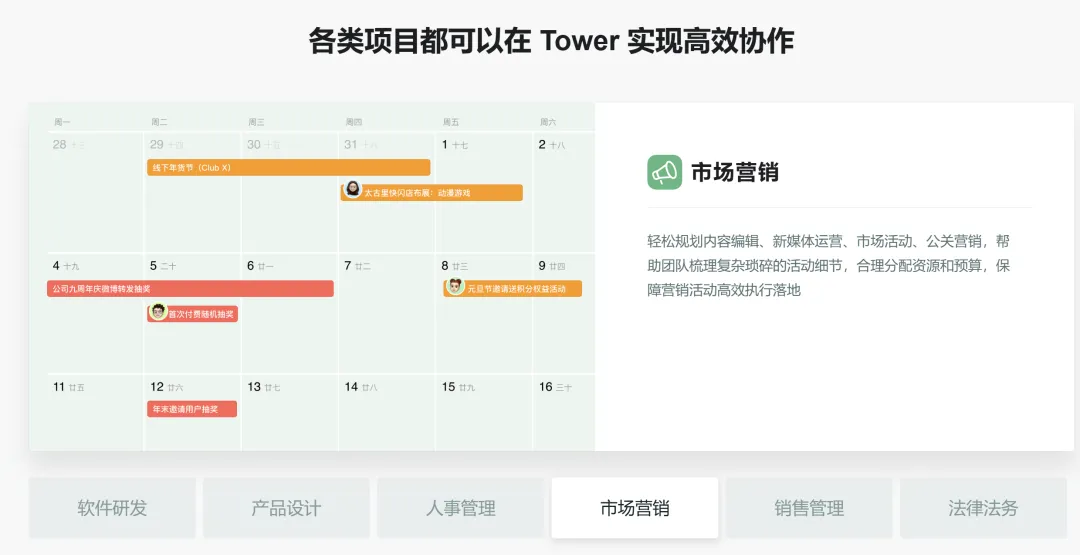Screen dimensions: 1080x555
Task: Switch to the 软件研发 tab
Action: (112, 508)
